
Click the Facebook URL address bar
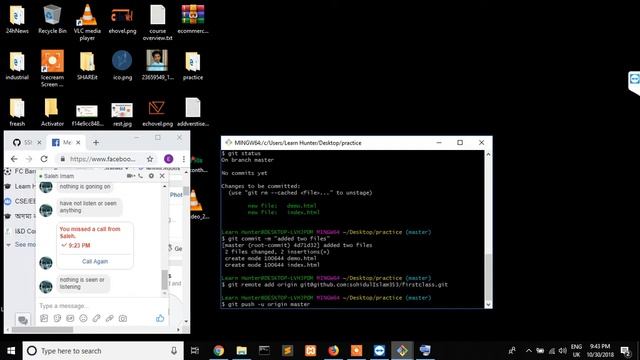click(102, 159)
